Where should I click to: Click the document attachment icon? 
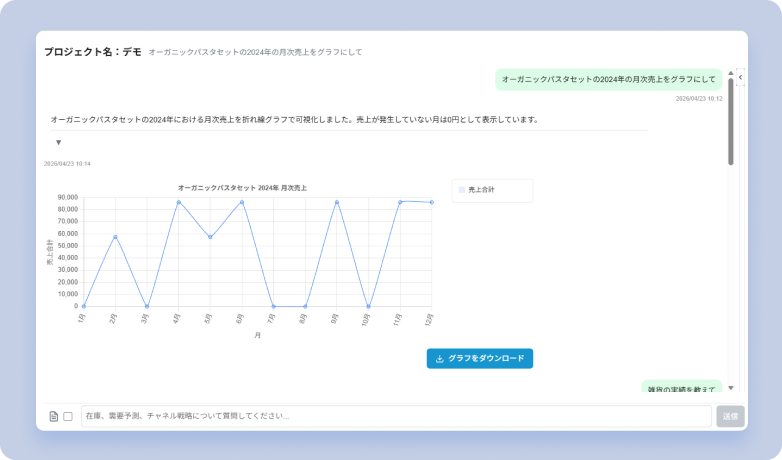(x=54, y=416)
